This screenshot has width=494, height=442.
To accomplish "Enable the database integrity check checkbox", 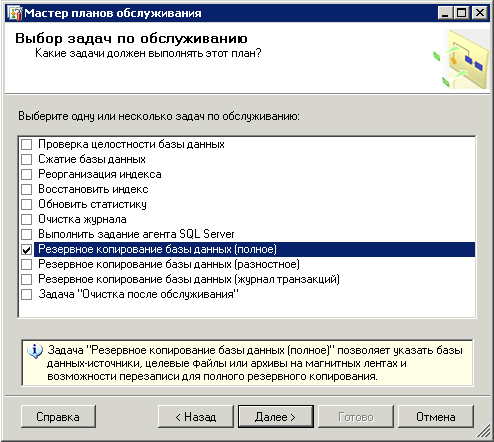I will pos(26,144).
